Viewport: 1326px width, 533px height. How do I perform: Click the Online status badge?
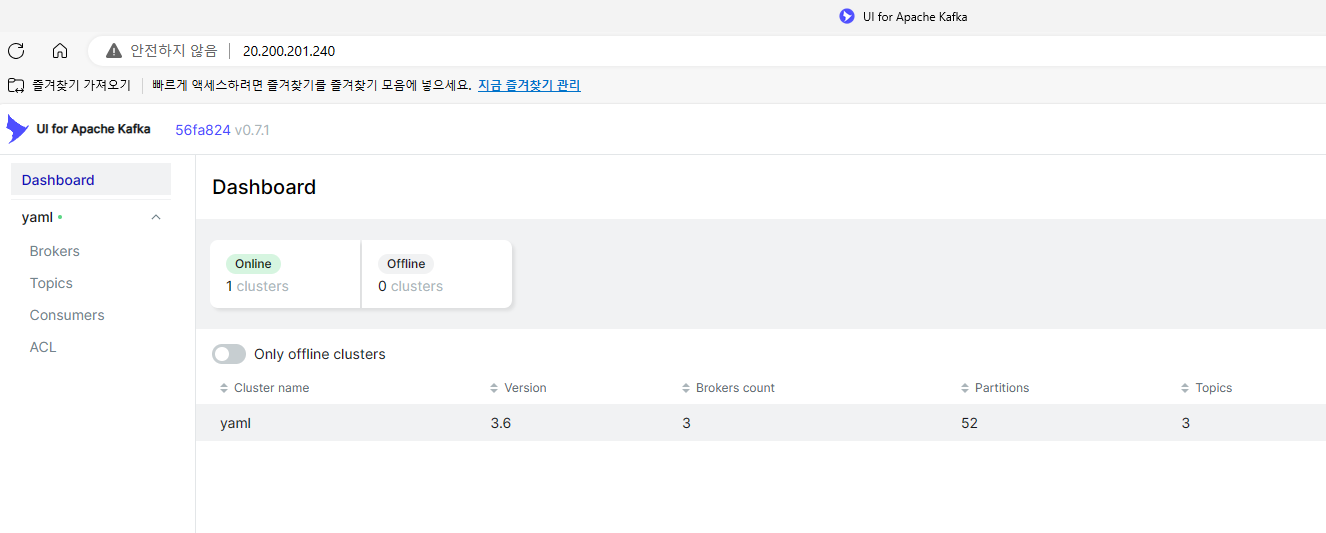[253, 264]
